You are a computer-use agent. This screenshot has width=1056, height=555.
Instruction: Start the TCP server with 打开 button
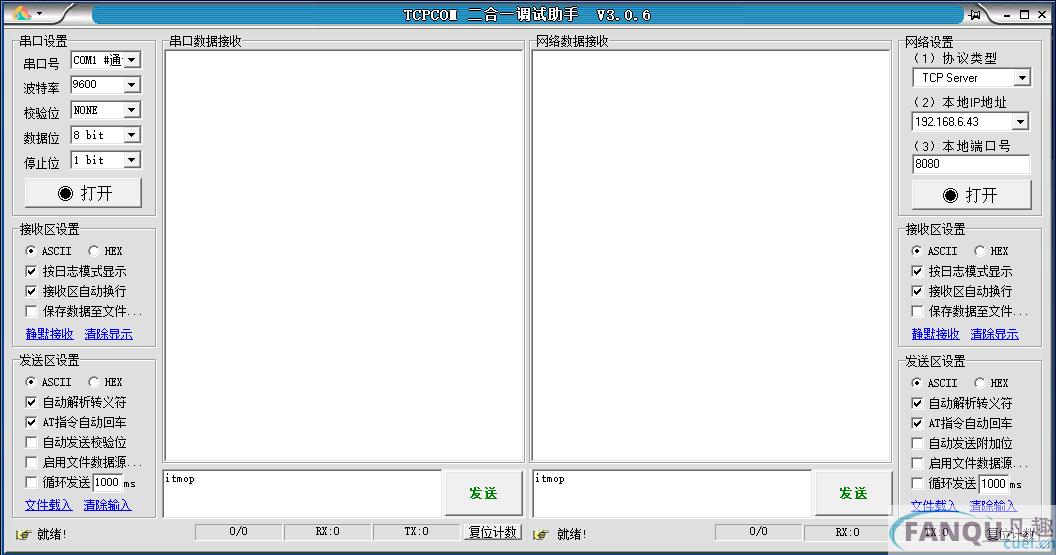(970, 194)
